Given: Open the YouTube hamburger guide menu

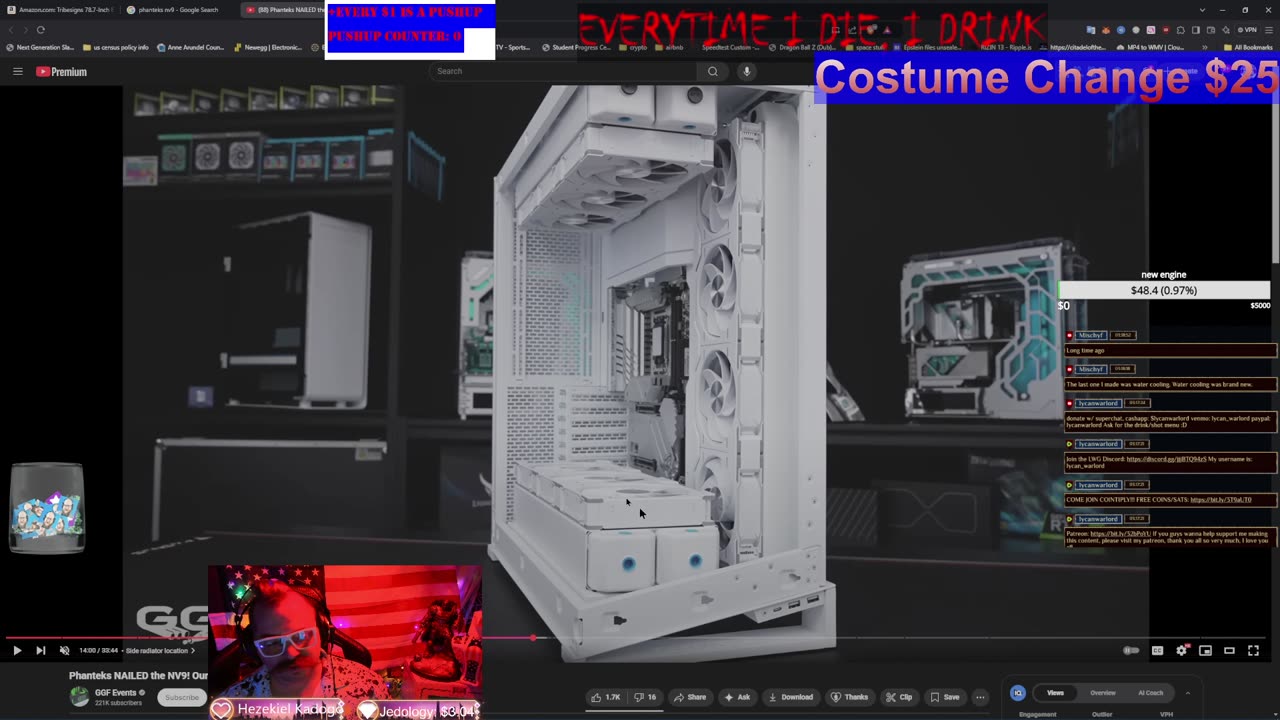Looking at the screenshot, I should coord(17,71).
